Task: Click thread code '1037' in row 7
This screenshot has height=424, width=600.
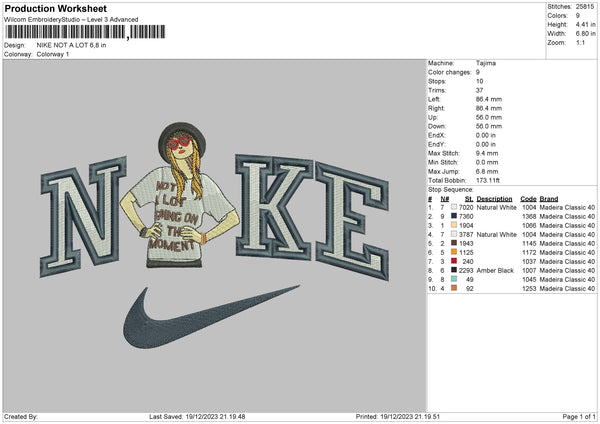Action: click(529, 261)
